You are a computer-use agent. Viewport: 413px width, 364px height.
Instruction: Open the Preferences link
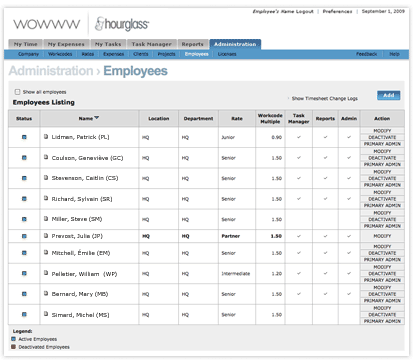pos(337,11)
